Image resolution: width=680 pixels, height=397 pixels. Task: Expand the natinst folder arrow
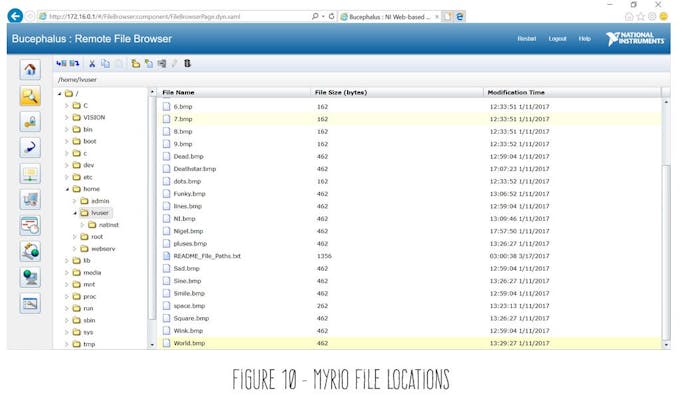pyautogui.click(x=82, y=225)
